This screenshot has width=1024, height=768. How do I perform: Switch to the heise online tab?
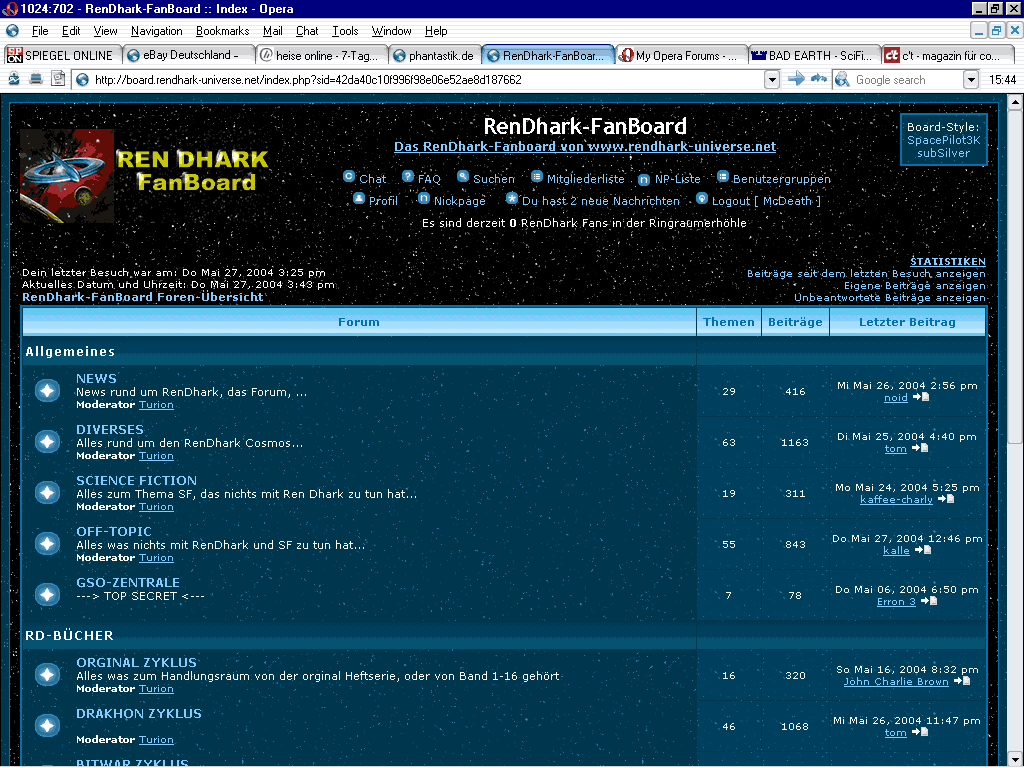click(x=320, y=56)
